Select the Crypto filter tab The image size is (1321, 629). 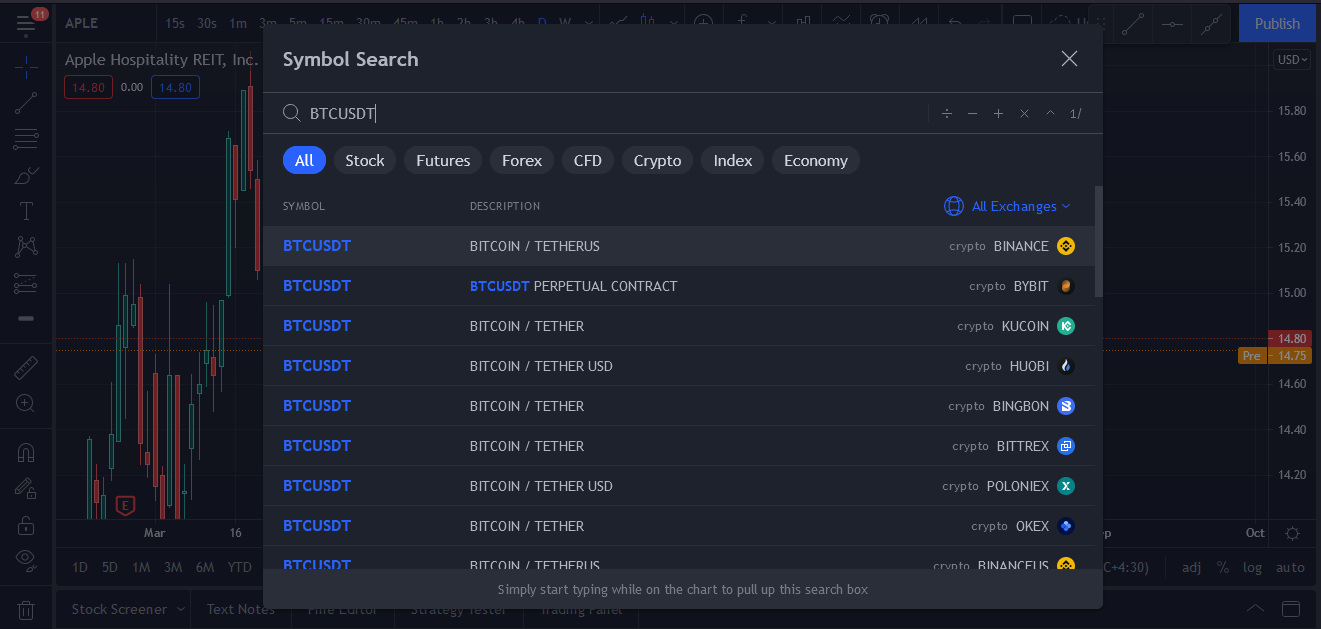(x=657, y=160)
